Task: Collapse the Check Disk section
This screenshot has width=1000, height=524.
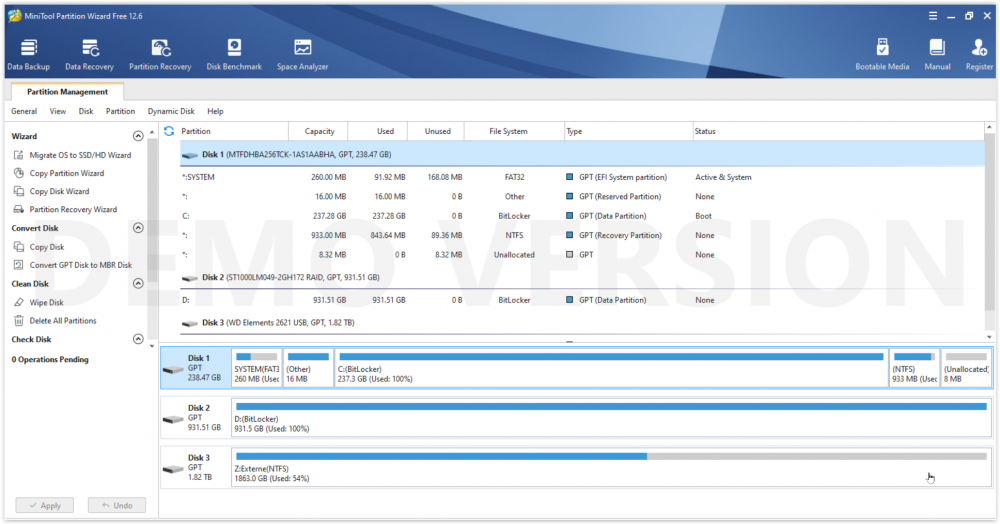Action: 138,340
